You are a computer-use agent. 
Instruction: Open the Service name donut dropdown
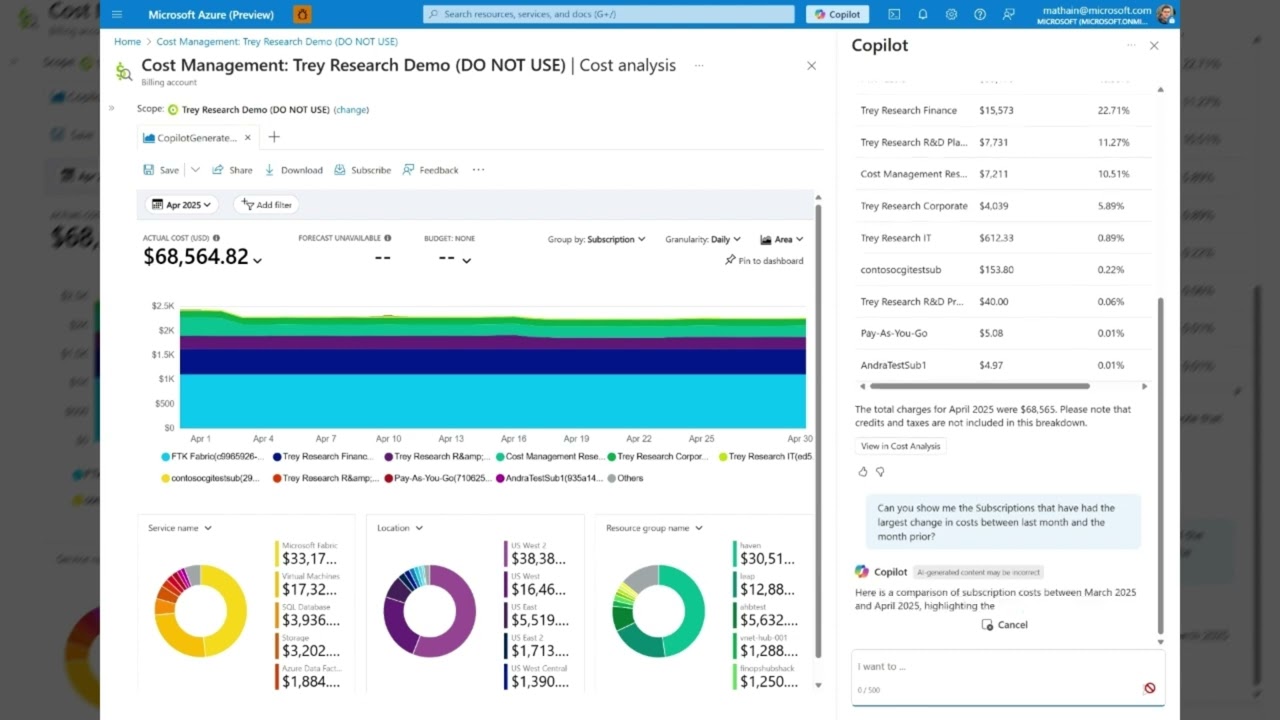[179, 528]
